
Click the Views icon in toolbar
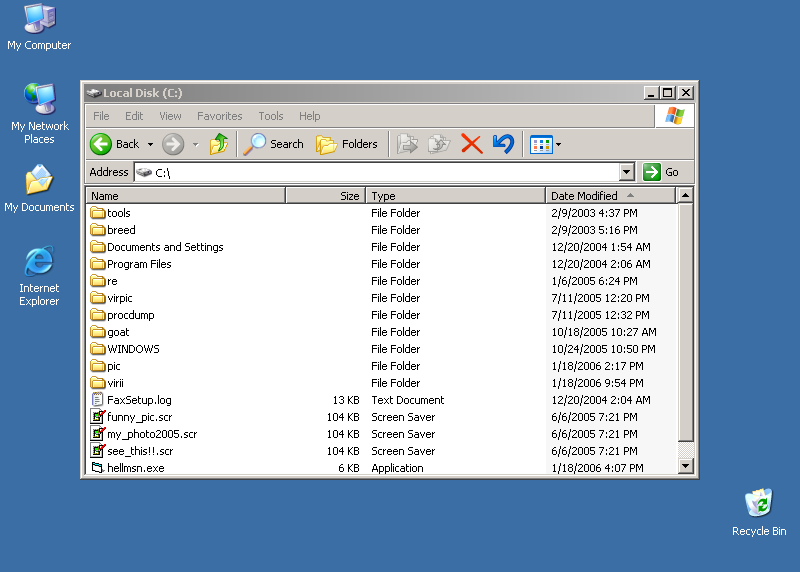pos(541,145)
